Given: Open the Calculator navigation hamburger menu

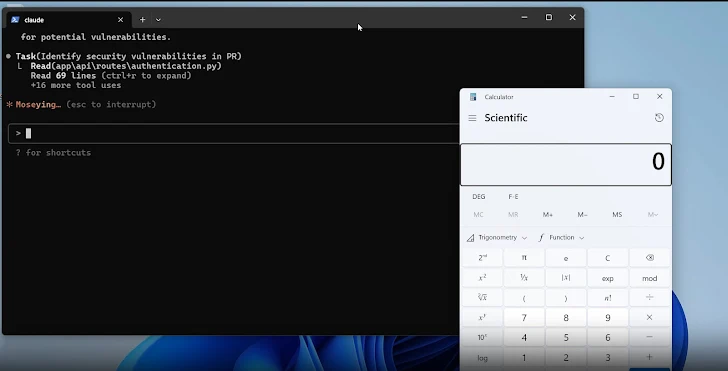Looking at the screenshot, I should [x=472, y=118].
